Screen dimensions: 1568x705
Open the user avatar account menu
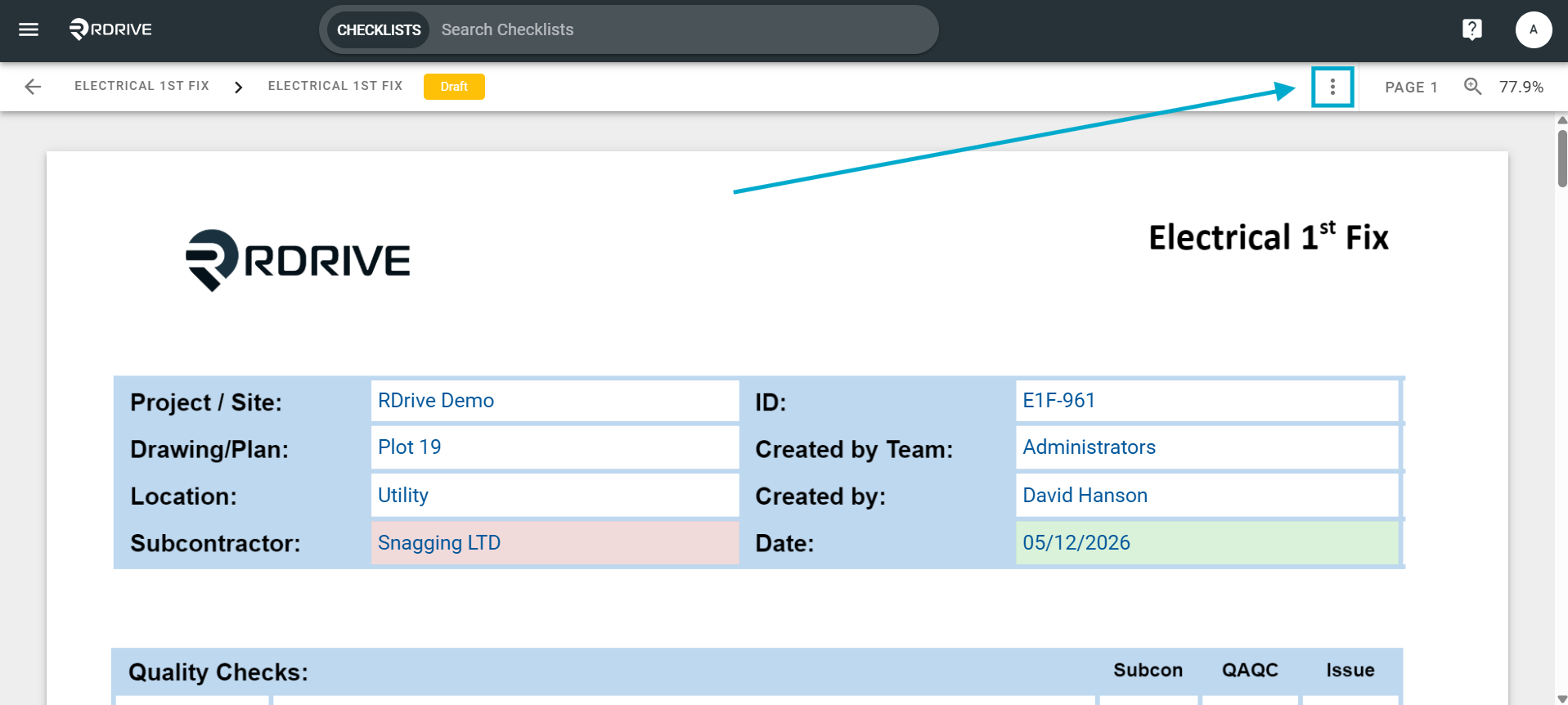tap(1533, 29)
